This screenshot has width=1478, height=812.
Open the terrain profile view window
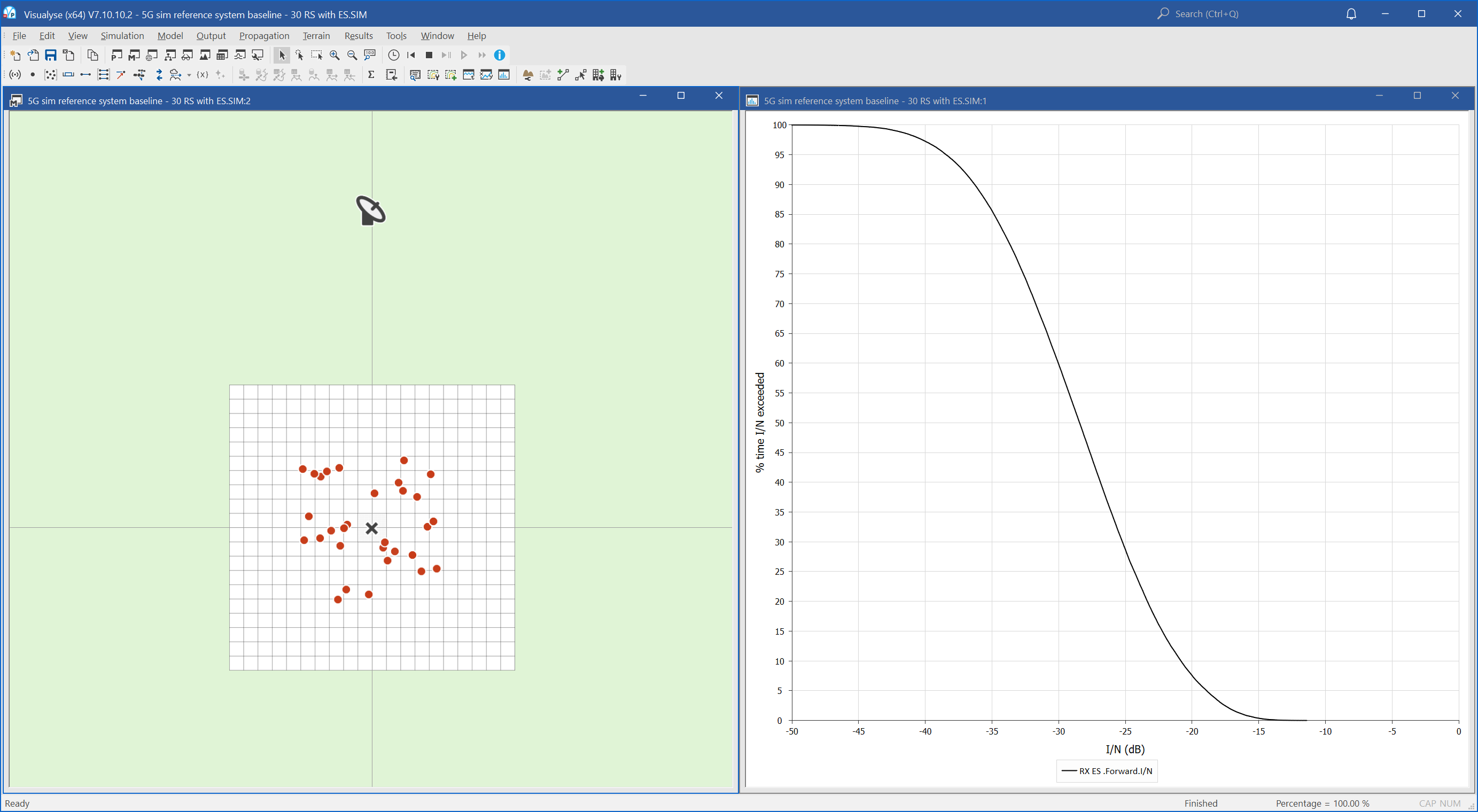(205, 55)
